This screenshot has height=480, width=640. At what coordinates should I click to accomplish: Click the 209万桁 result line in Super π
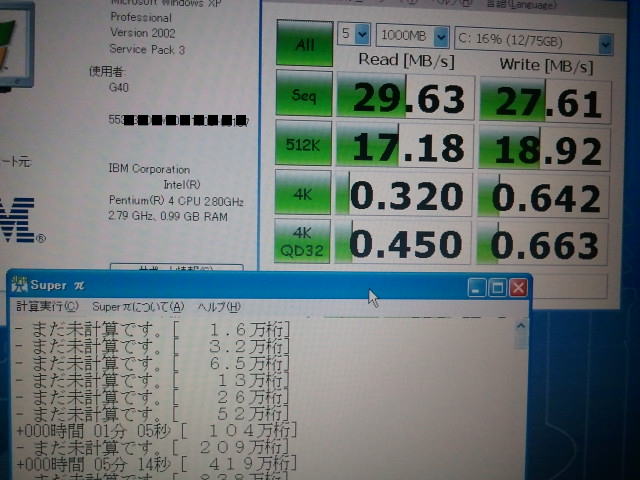[x=152, y=447]
